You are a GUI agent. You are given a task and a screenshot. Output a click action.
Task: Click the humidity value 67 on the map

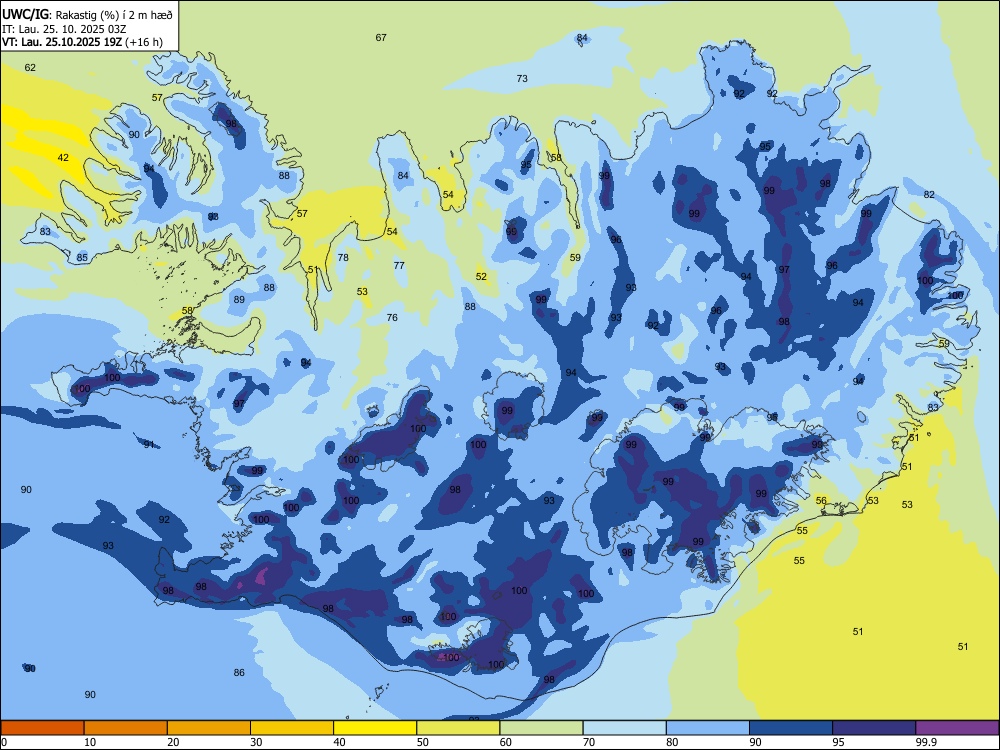click(x=381, y=38)
